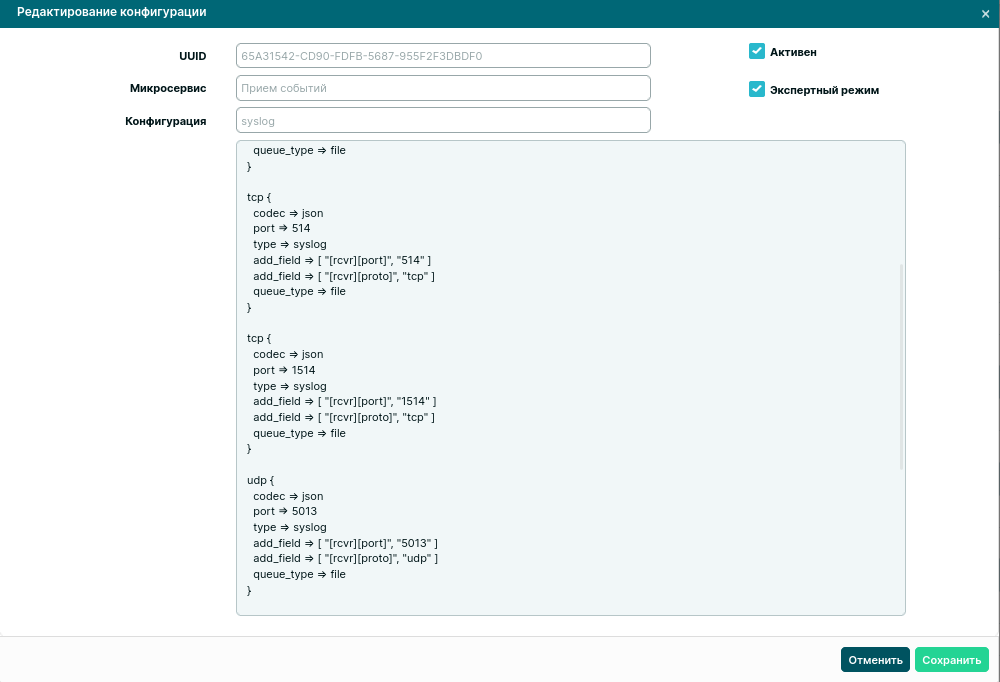Click the Активен checkbox label text
The width and height of the screenshot is (1000, 682).
793,52
